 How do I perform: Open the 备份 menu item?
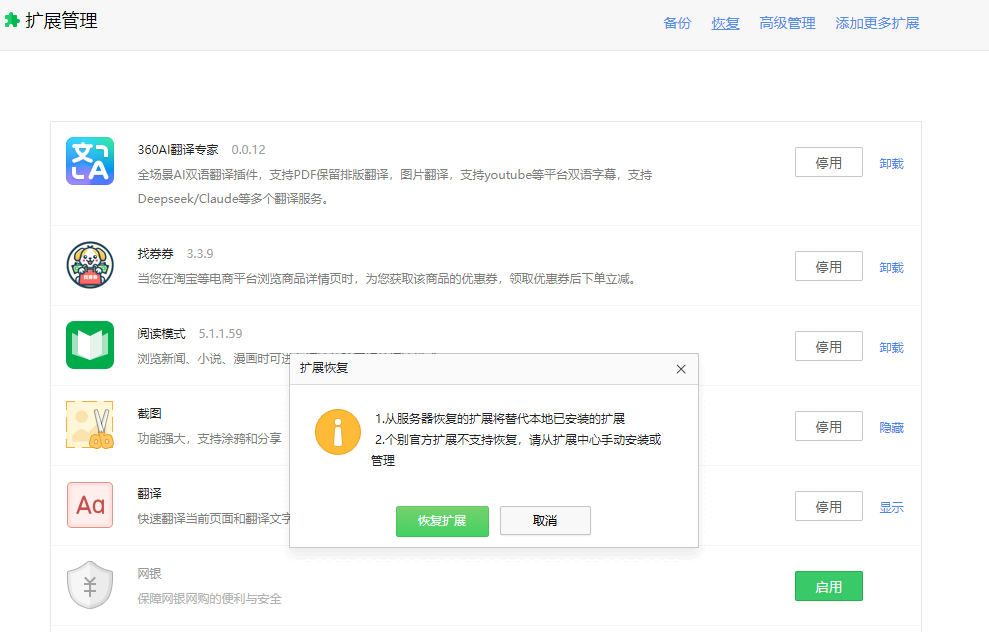(x=677, y=22)
